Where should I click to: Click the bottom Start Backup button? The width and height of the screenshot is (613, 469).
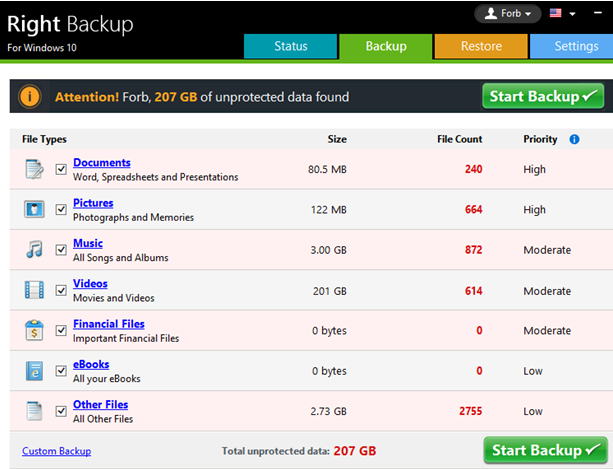point(545,450)
